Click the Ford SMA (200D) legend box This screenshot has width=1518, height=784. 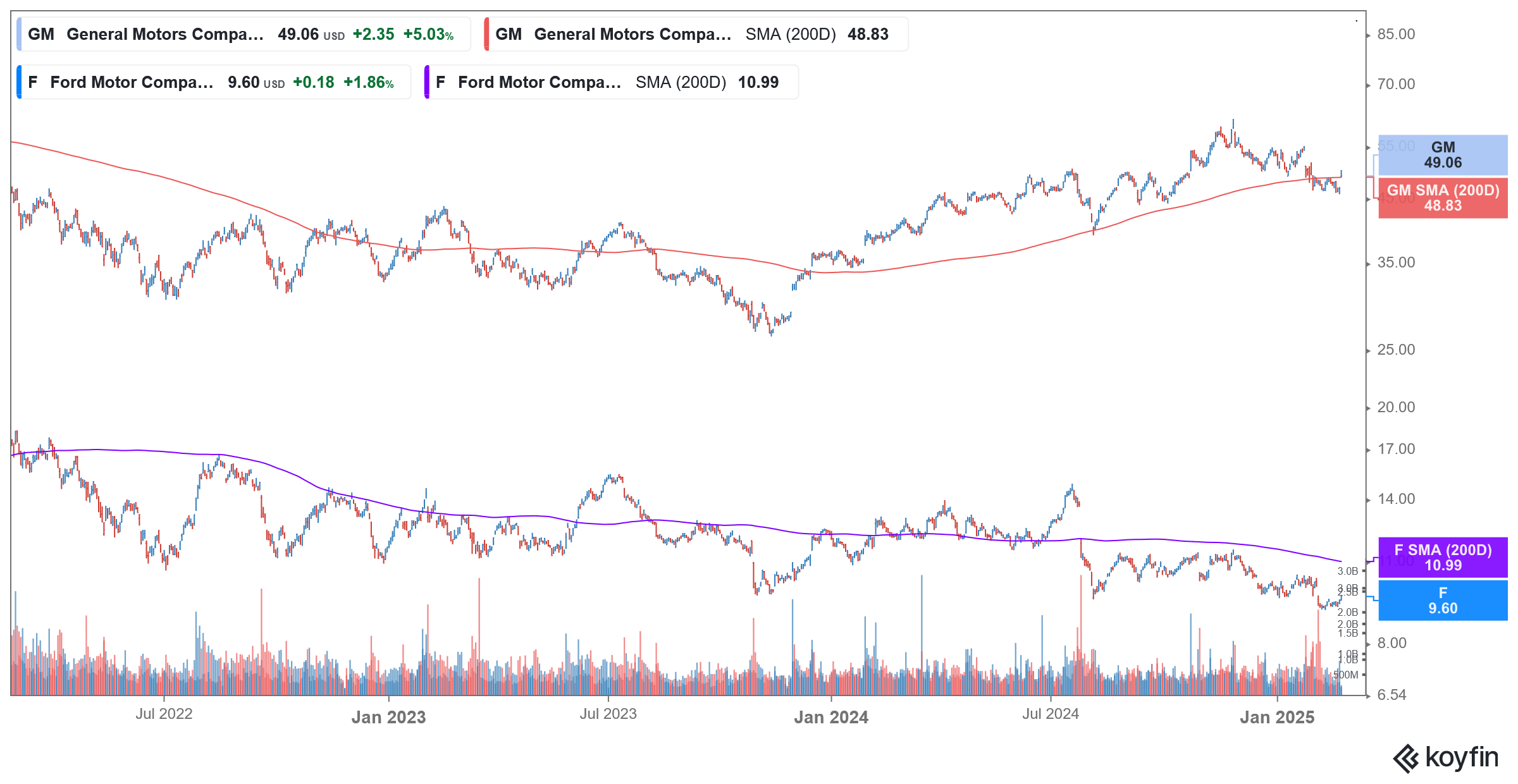point(611,82)
